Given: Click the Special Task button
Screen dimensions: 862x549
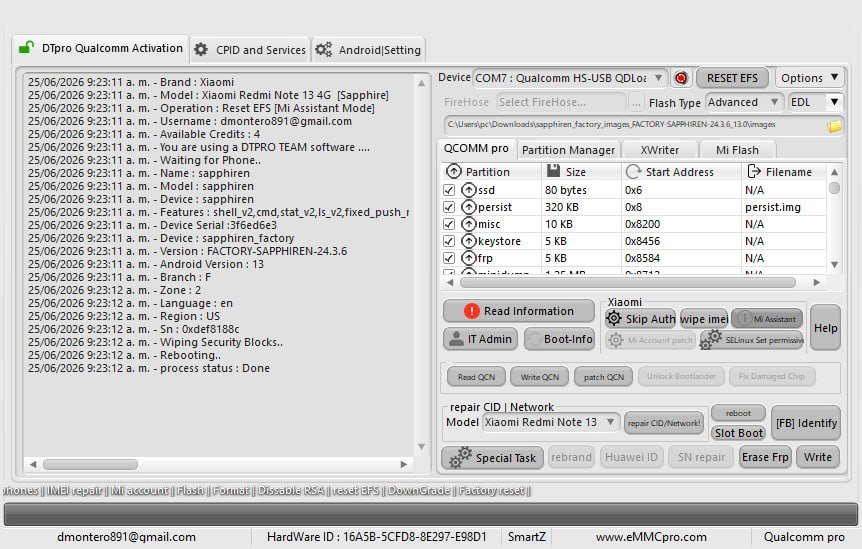Looking at the screenshot, I should pyautogui.click(x=493, y=457).
